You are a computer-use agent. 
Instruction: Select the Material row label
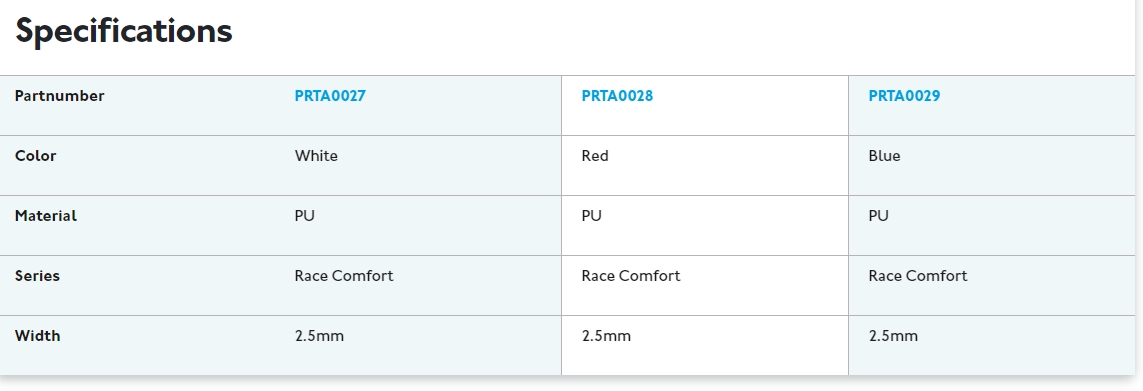(x=46, y=215)
